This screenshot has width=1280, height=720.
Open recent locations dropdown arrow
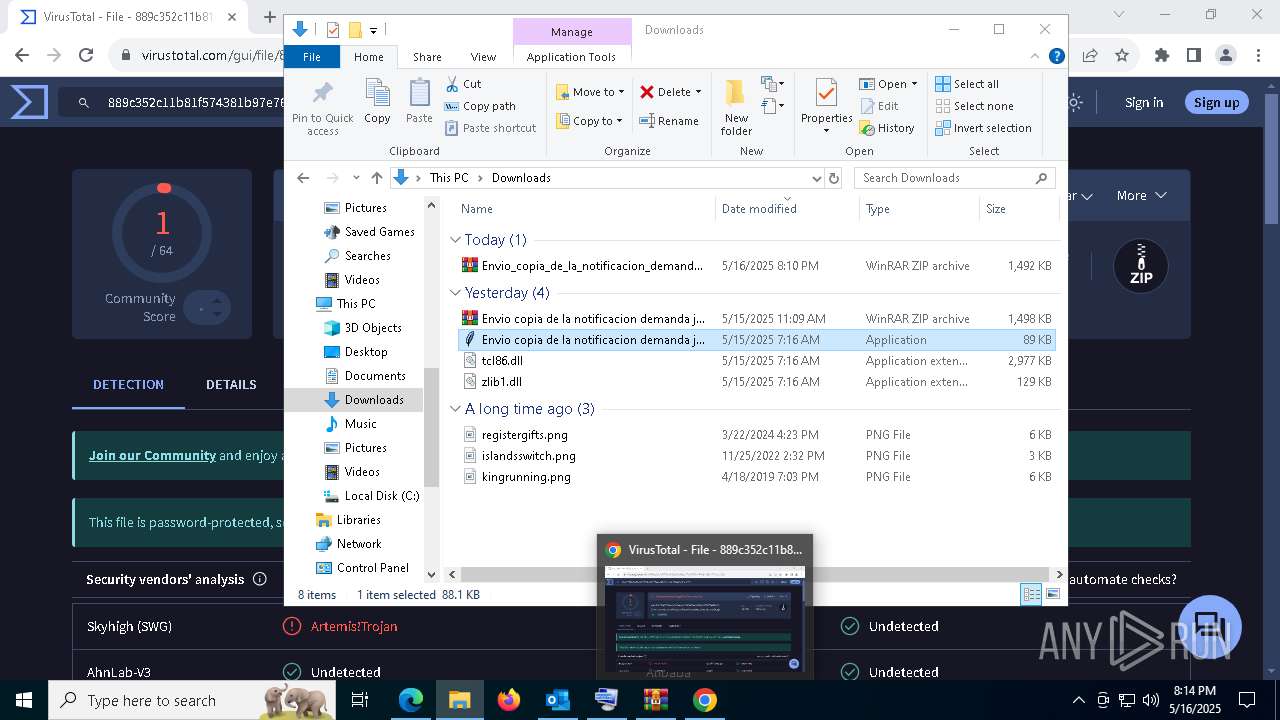(x=356, y=178)
